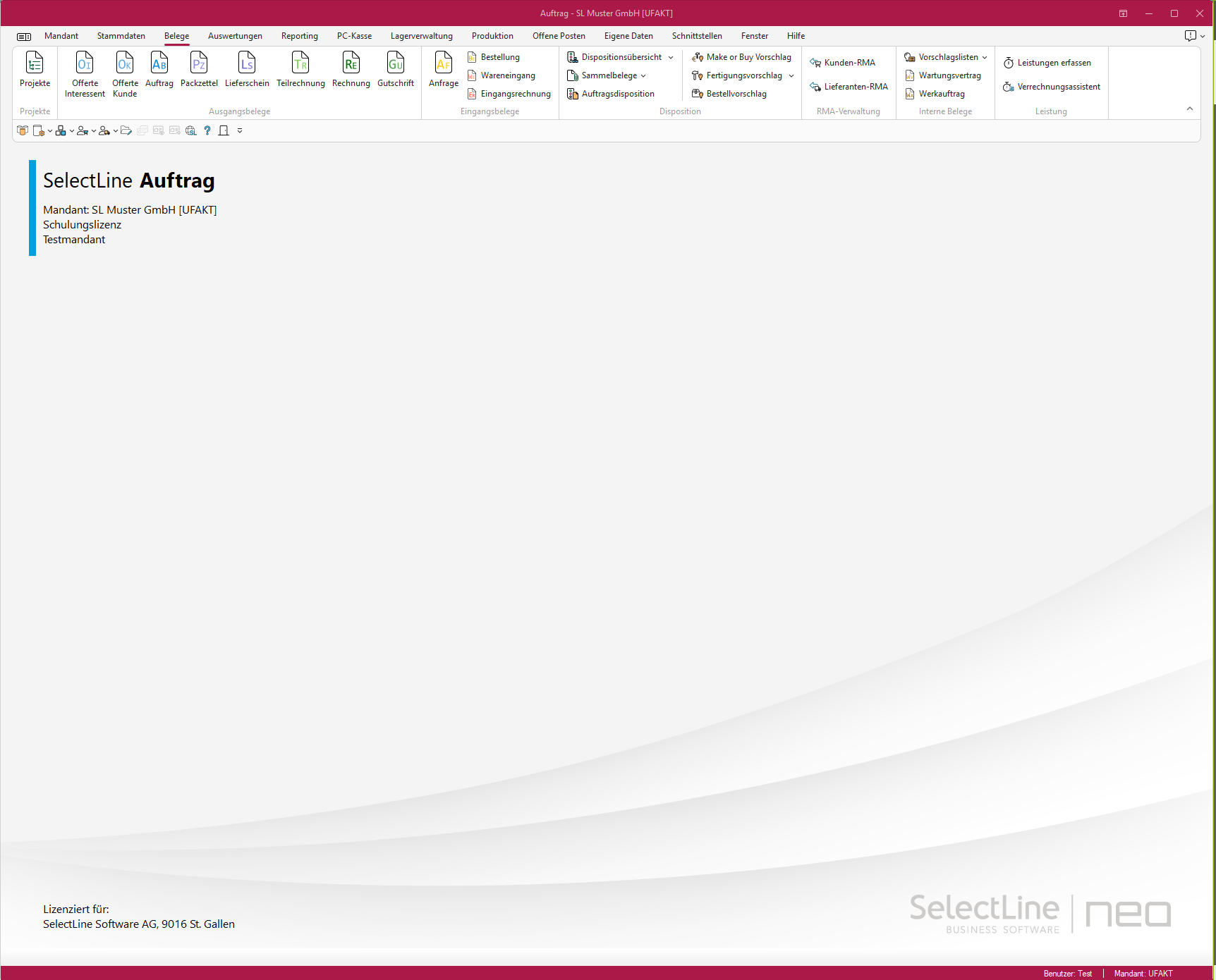Select the Belege ribbon tab

coord(176,36)
